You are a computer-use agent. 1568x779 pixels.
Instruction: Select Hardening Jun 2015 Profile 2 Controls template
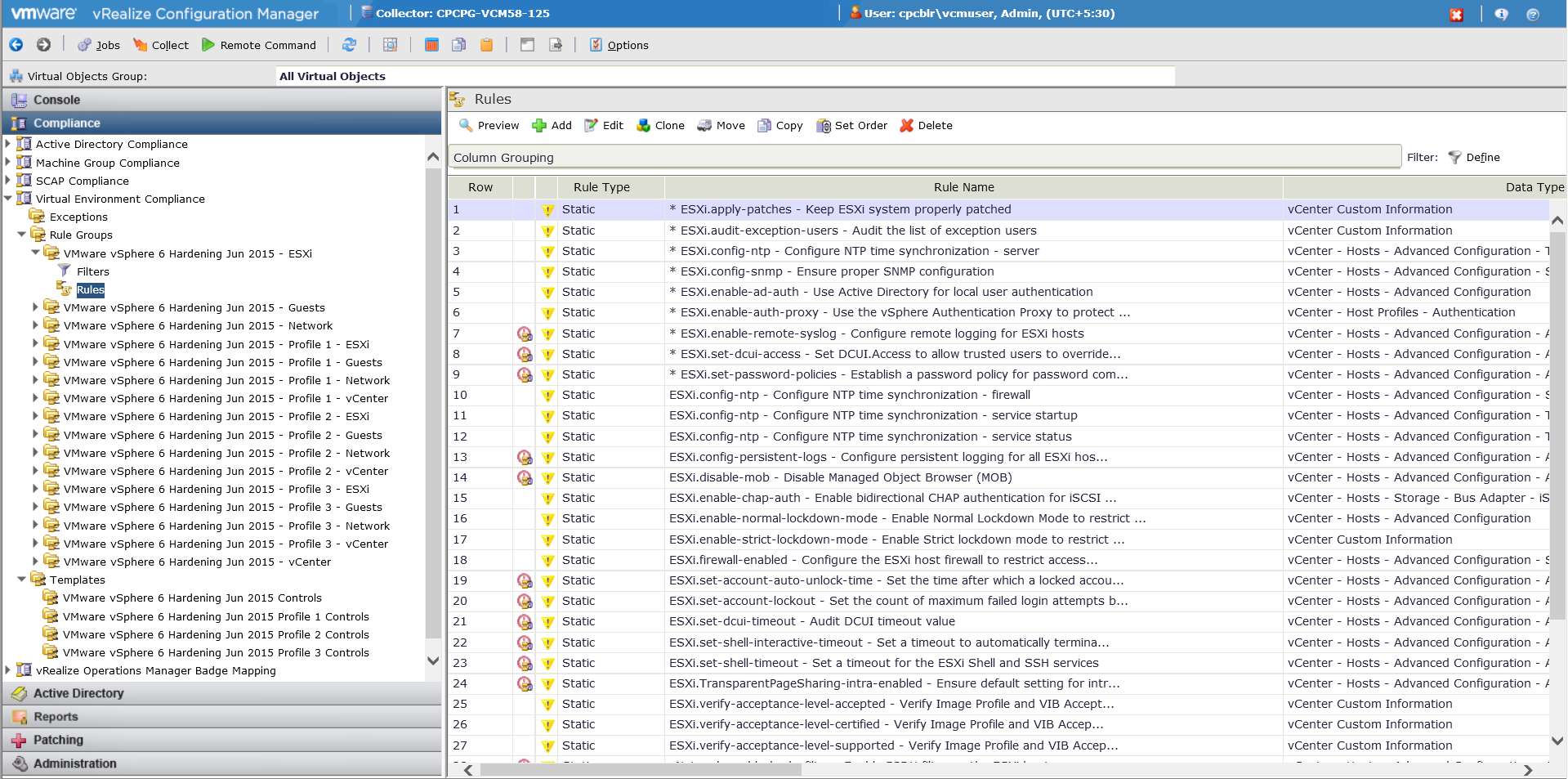216,634
